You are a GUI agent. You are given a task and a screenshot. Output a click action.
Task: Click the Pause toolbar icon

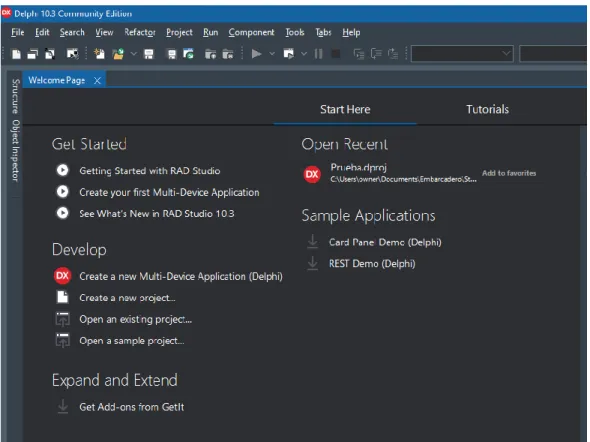coord(318,54)
